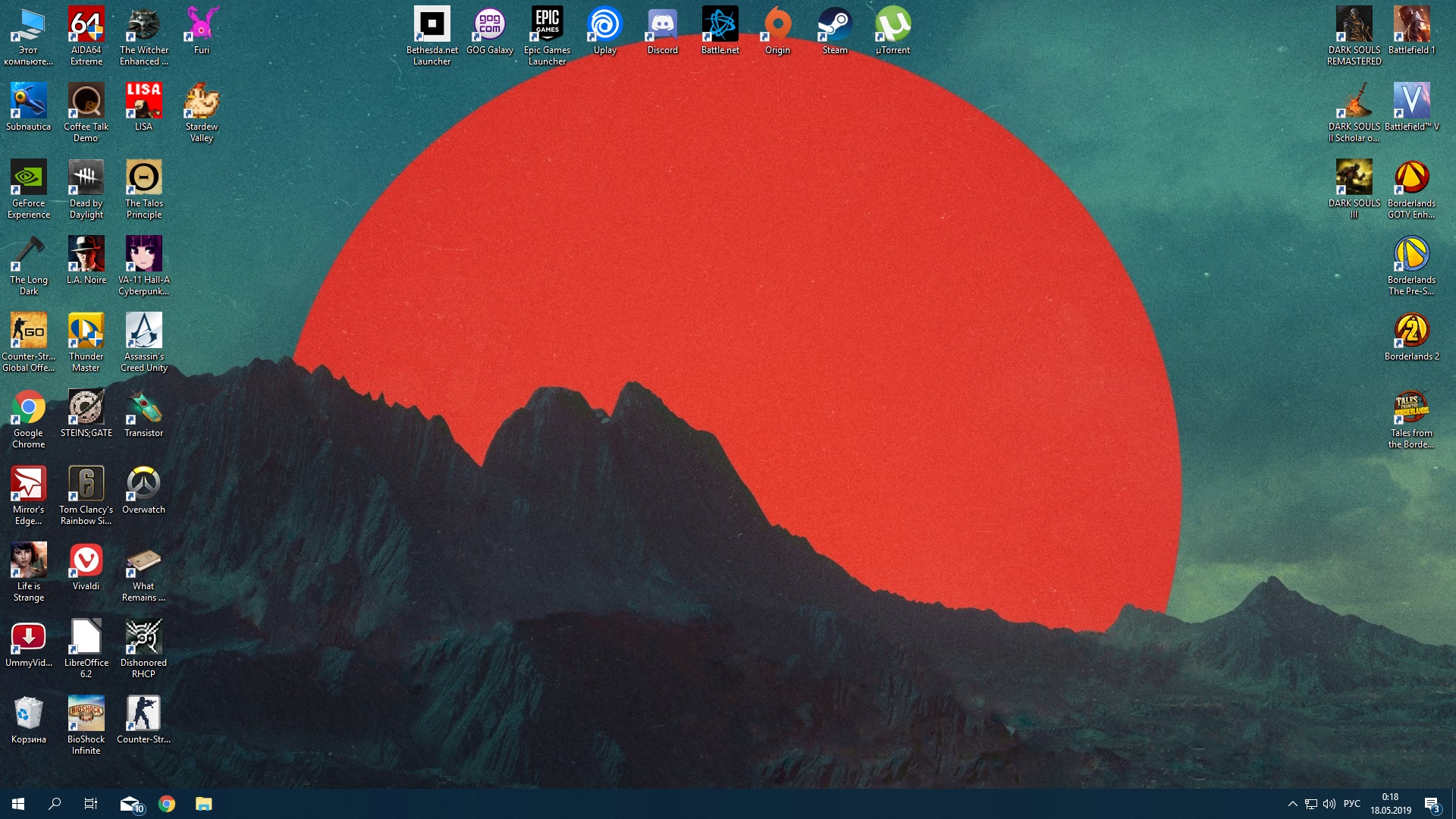Screen dimensions: 1456x819
Task: Select Assassin's Creed Unity shortcut
Action: pos(143,343)
